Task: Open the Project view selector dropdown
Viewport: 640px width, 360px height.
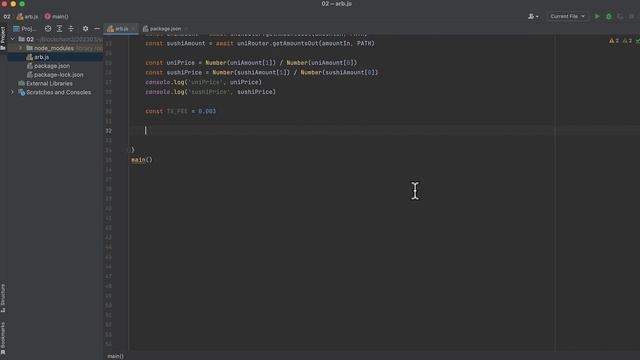Action: coord(25,29)
